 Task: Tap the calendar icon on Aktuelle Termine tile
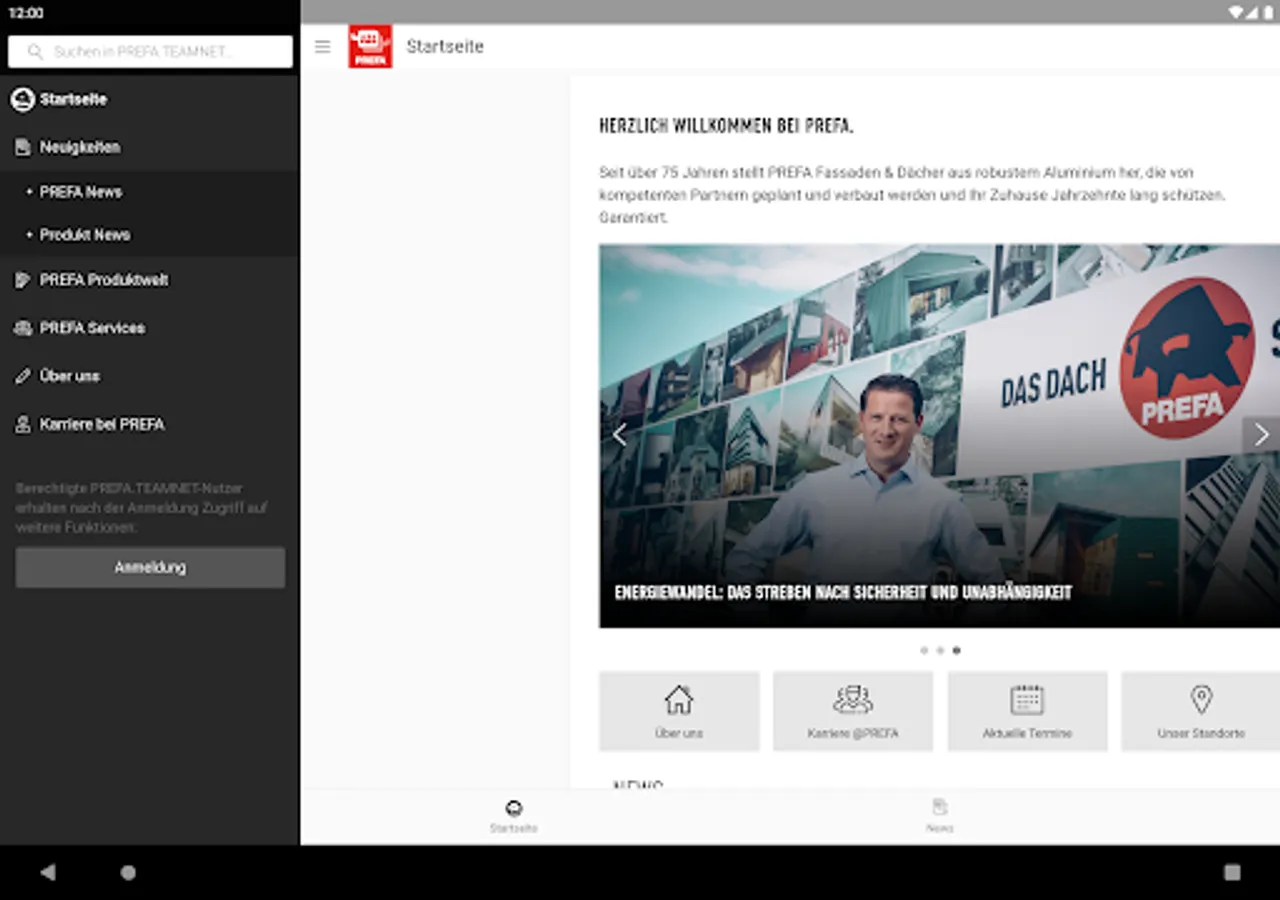pyautogui.click(x=1027, y=699)
